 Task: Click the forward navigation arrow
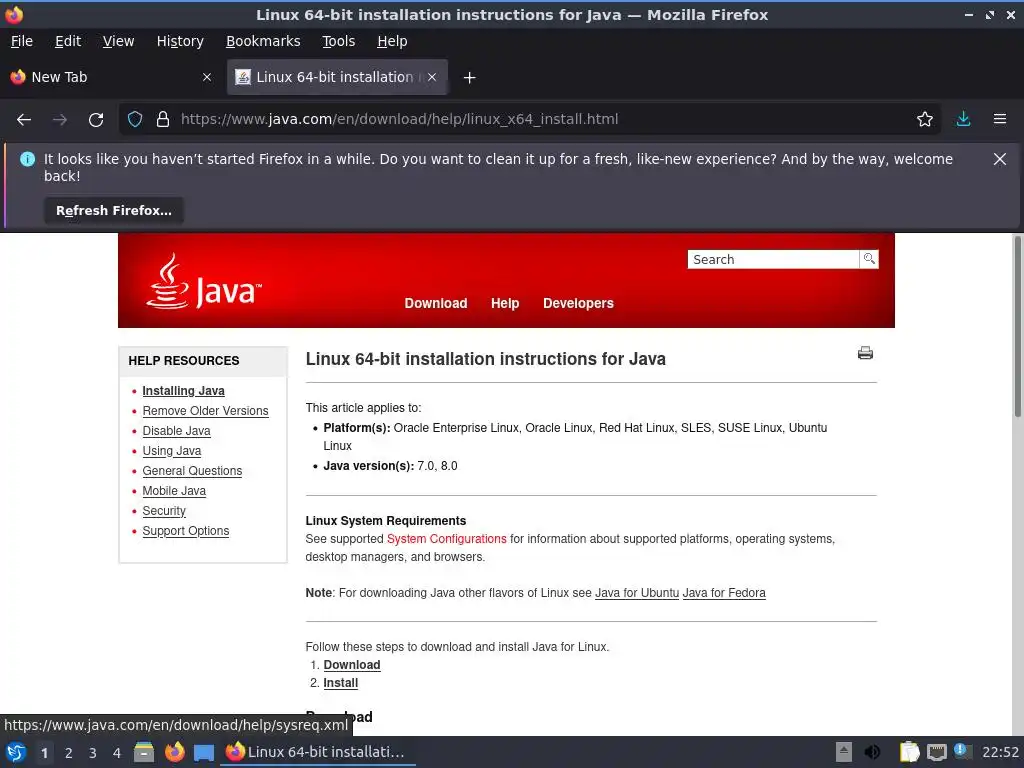tap(60, 120)
